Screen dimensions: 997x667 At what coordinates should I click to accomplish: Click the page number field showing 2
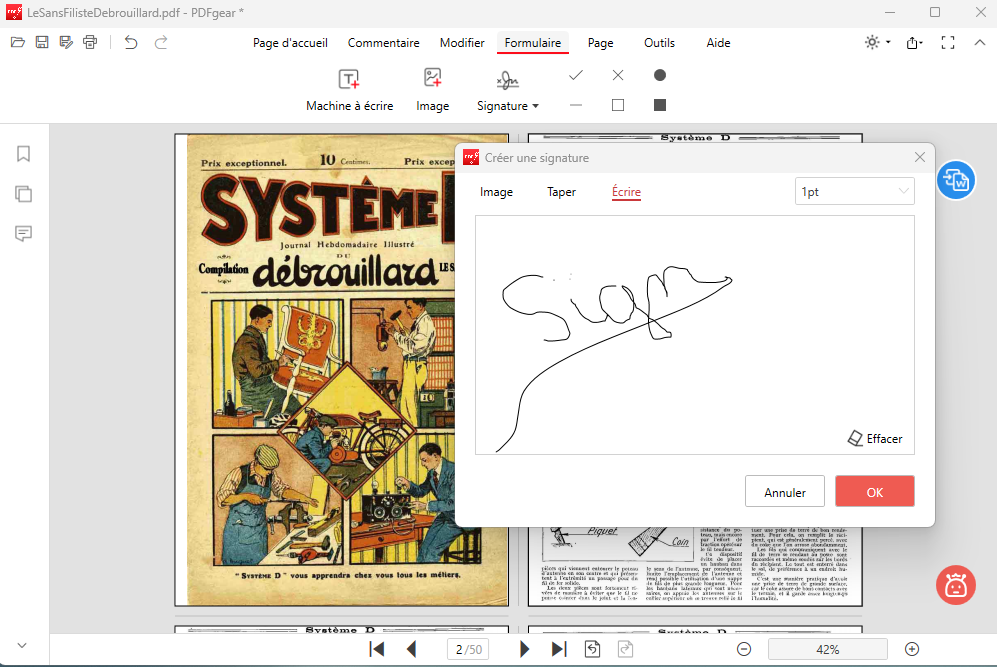tap(469, 649)
